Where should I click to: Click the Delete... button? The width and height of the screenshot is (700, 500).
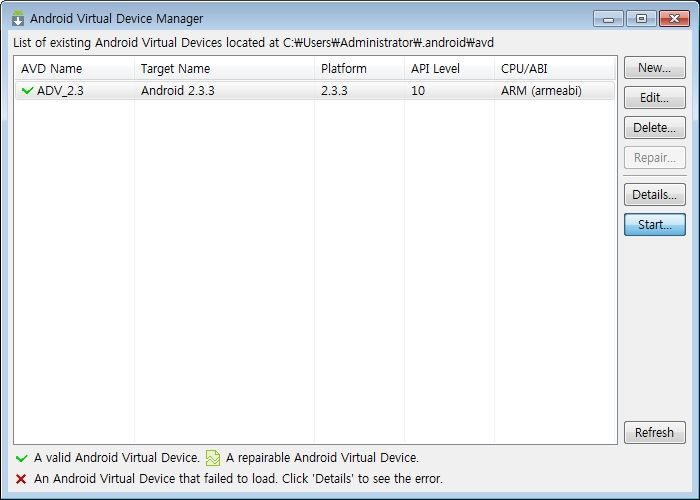[654, 127]
